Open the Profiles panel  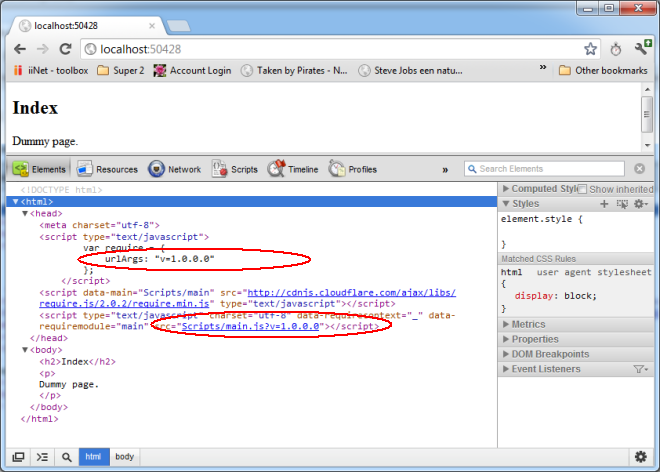coord(353,169)
